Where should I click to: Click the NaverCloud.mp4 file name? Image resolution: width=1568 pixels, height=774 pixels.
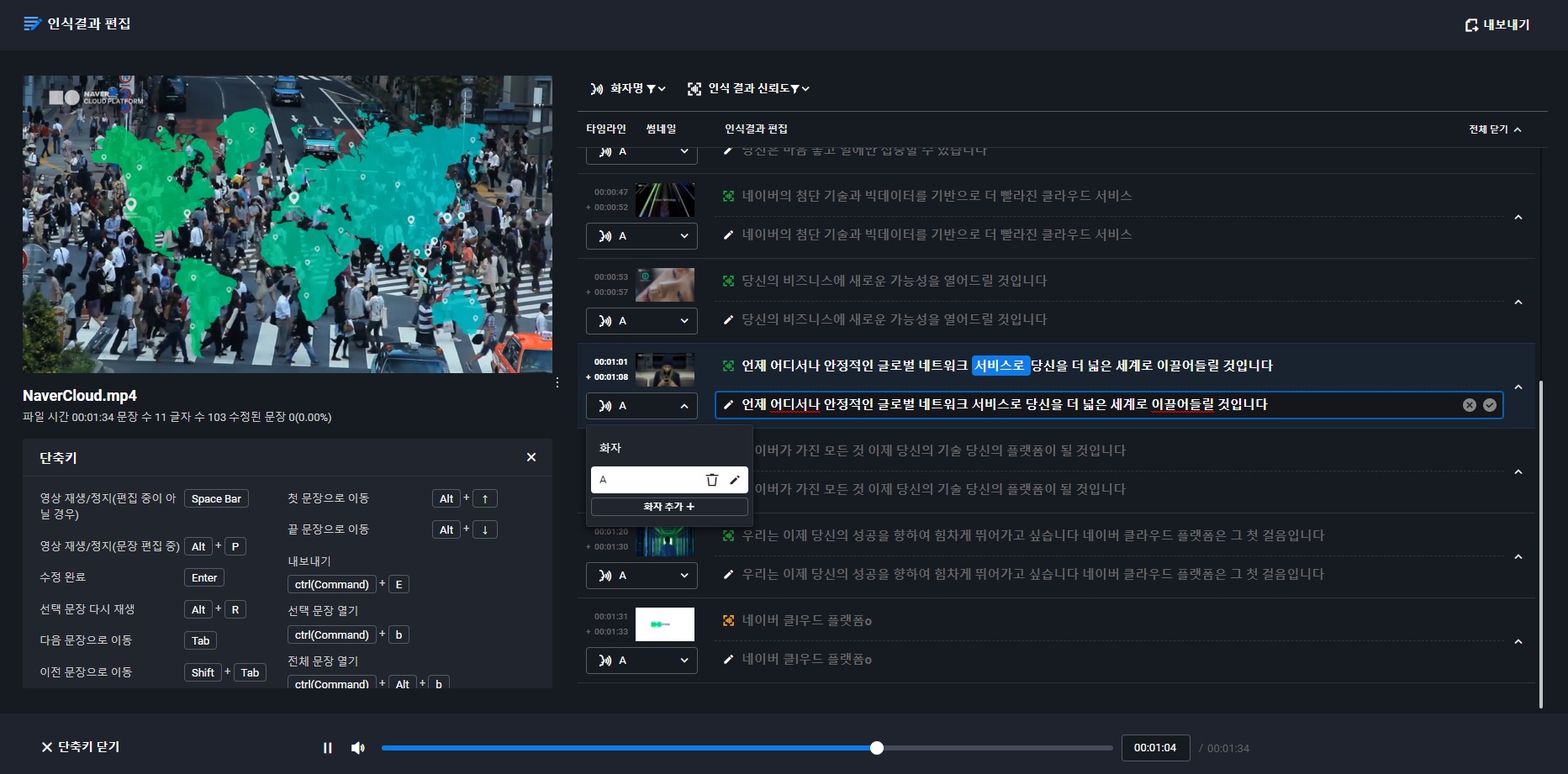80,396
